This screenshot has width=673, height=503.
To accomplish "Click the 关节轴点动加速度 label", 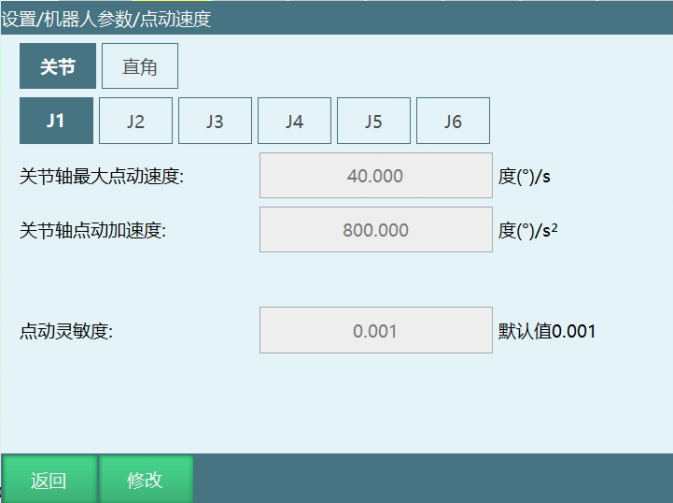I will pyautogui.click(x=93, y=230).
